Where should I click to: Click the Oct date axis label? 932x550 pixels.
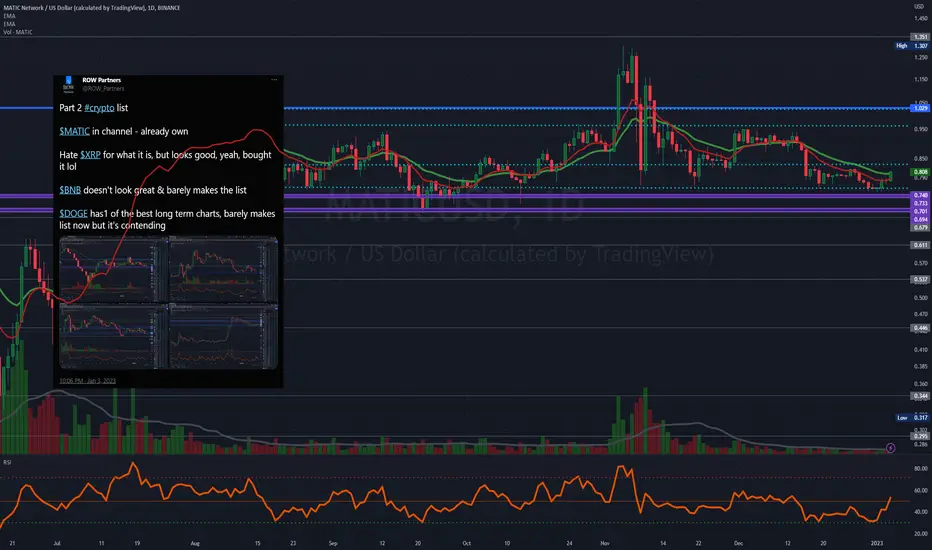coord(467,543)
